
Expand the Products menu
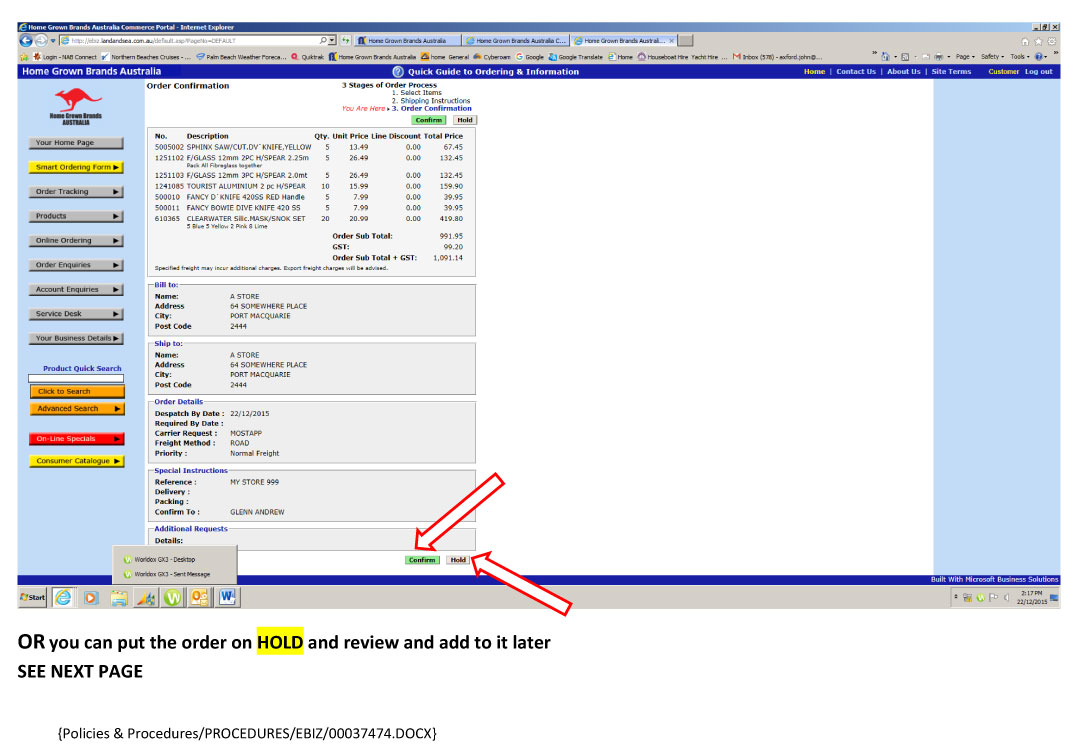coord(76,216)
